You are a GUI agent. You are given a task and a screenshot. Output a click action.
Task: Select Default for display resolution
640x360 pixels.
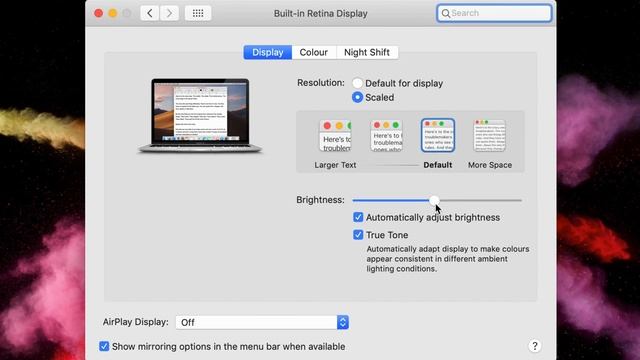coord(357,83)
